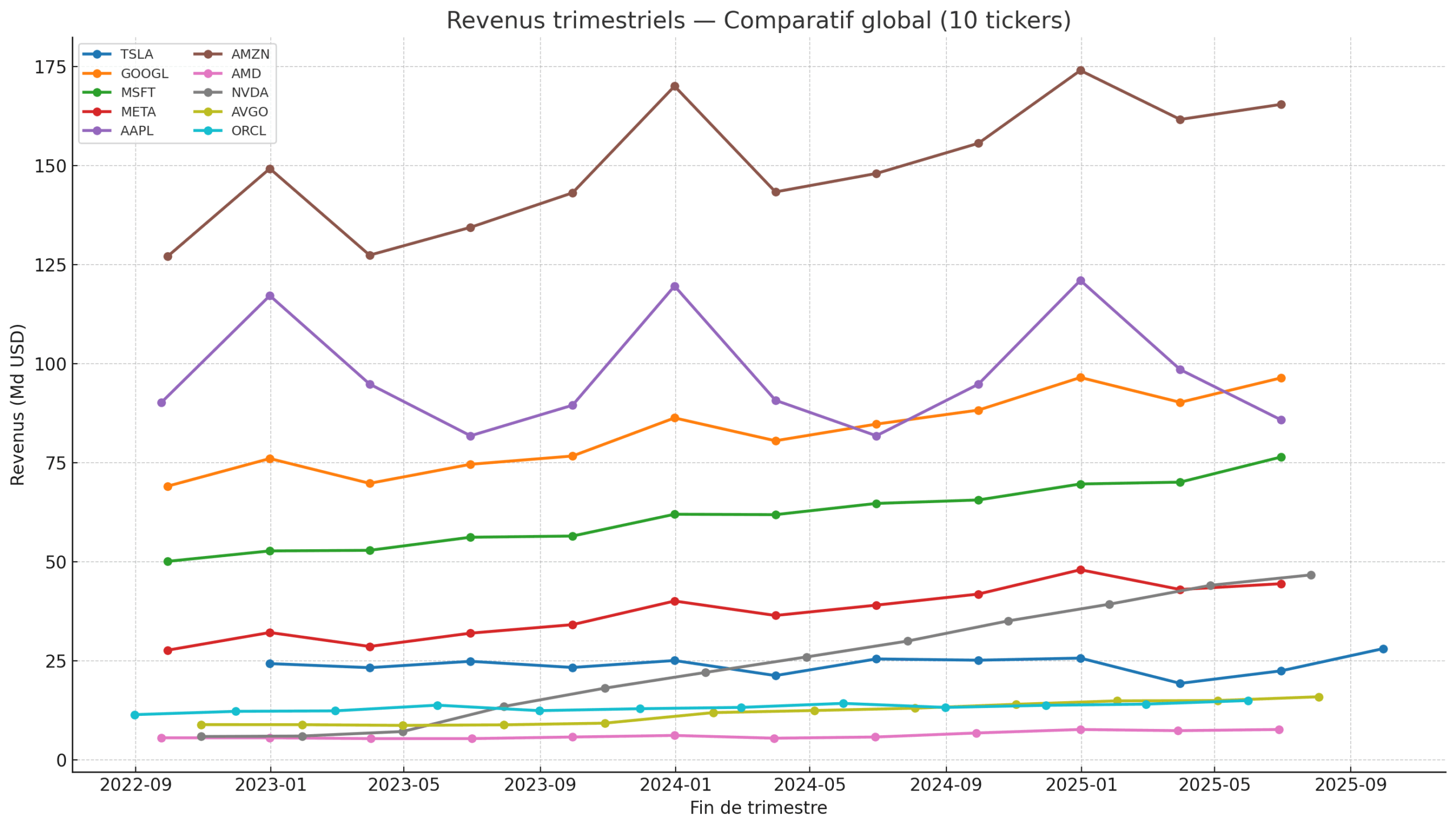Click the AMZN legend entry
This screenshot has height=828, width=1456.
click(250, 55)
